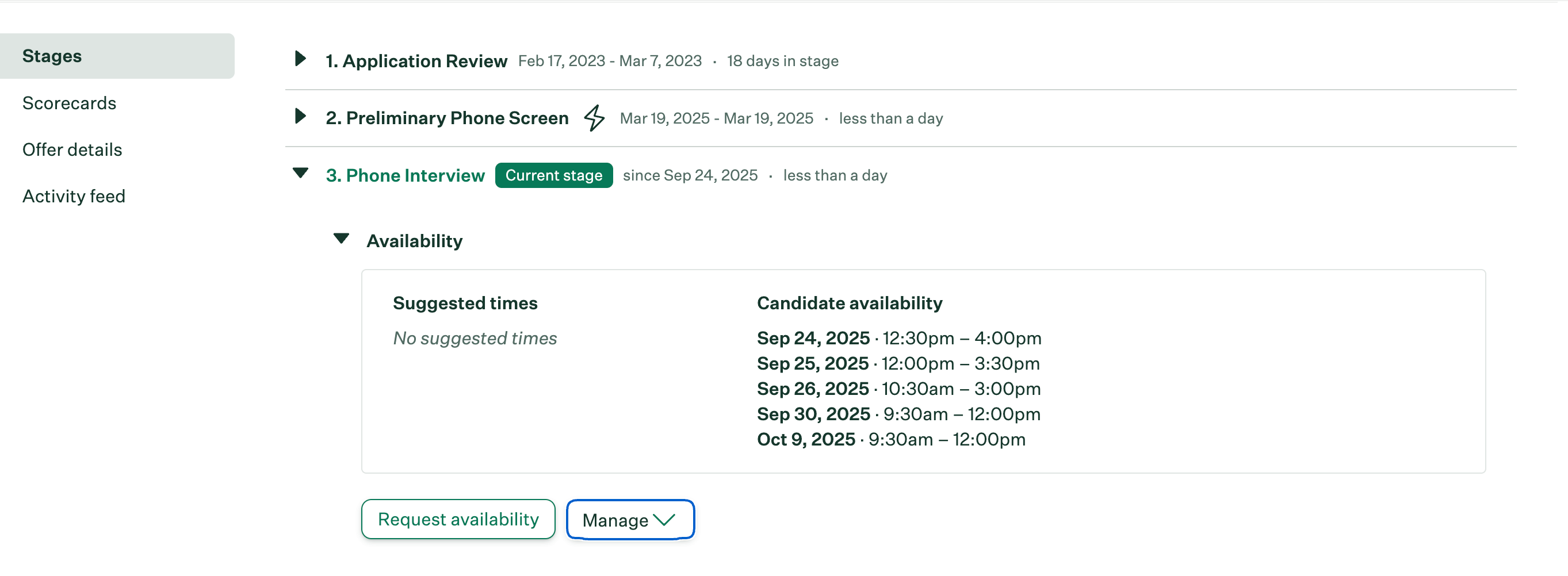Viewport: 1568px width, 576px height.
Task: Switch to the Scorecards section
Action: (70, 103)
